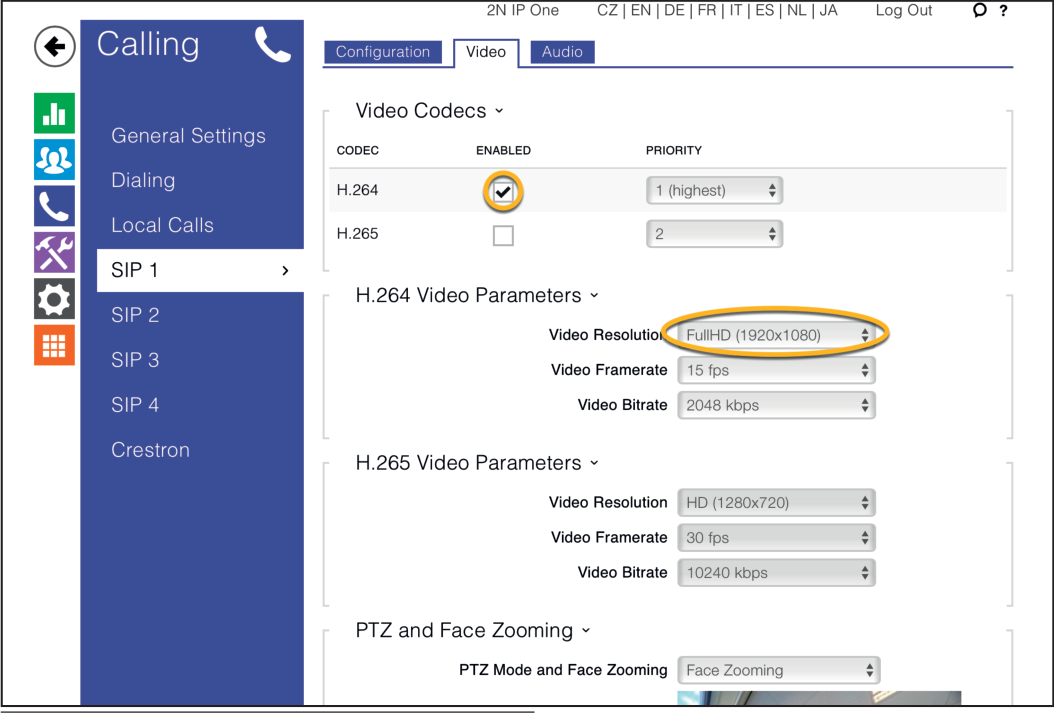Open the H.265 Video Framerate dropdown
Image resolution: width=1054 pixels, height=713 pixels.
pos(776,537)
